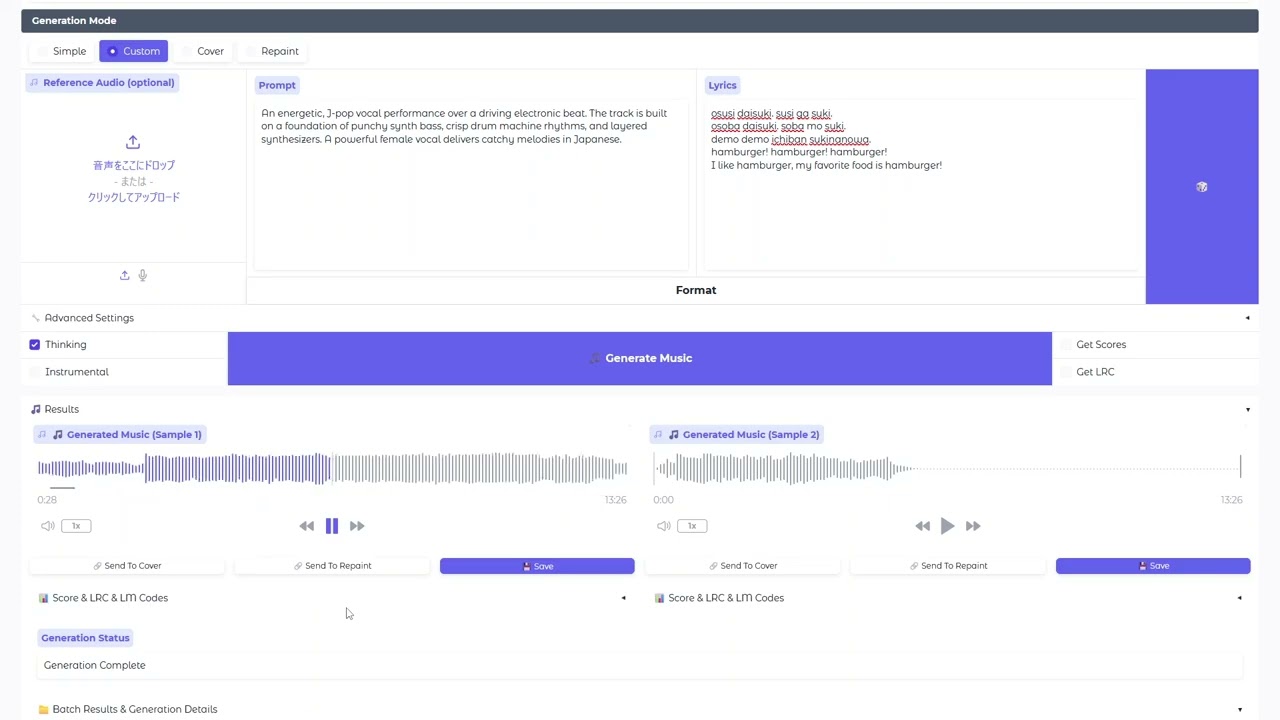Click the Sample 1 elapsed time 0:28
The width and height of the screenshot is (1280, 720).
pyautogui.click(x=47, y=500)
